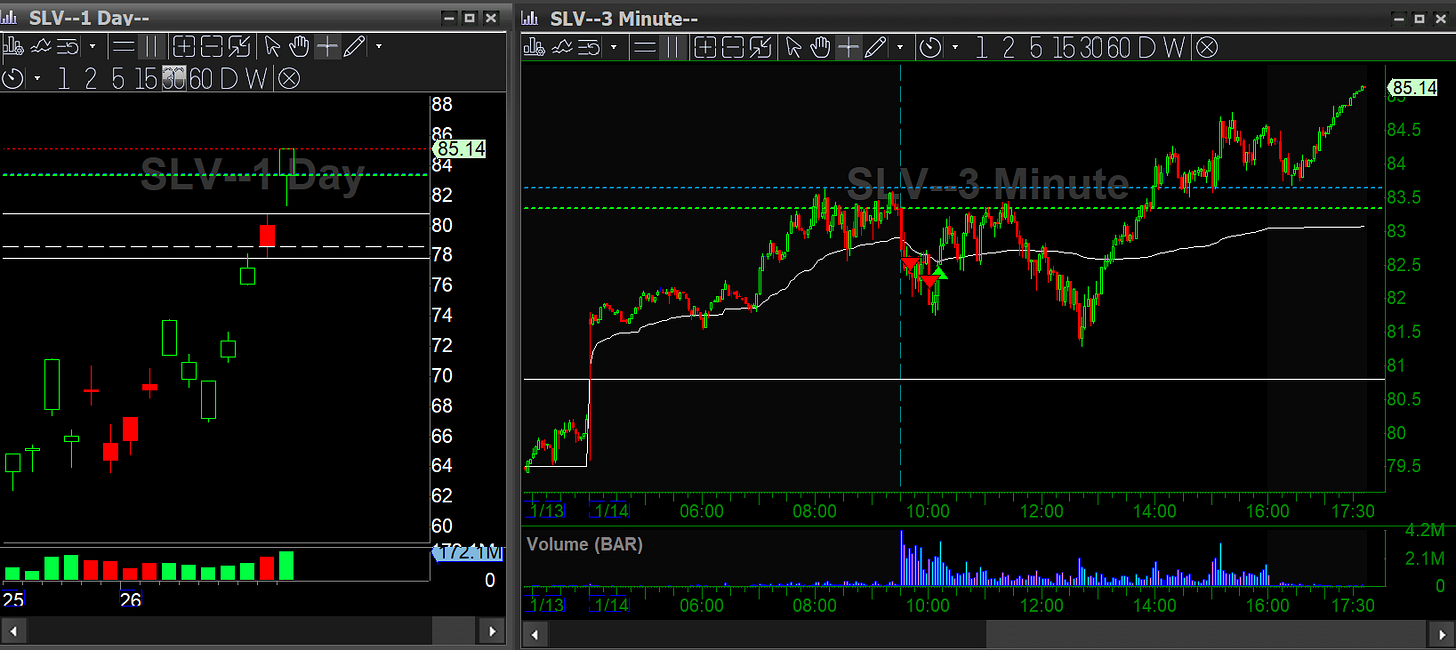The height and width of the screenshot is (650, 1456).
Task: Select horizontal lines tool in SLV 3 Minute window
Action: pos(645,46)
